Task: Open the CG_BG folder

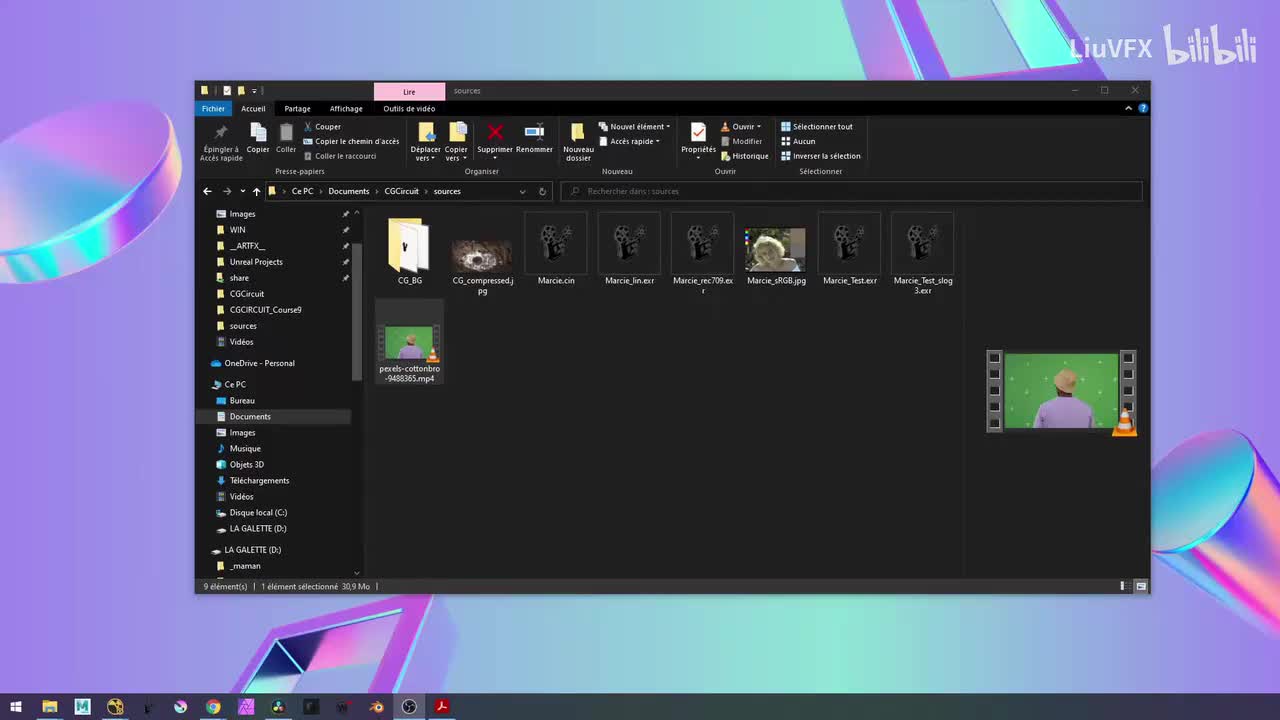Action: [x=409, y=251]
